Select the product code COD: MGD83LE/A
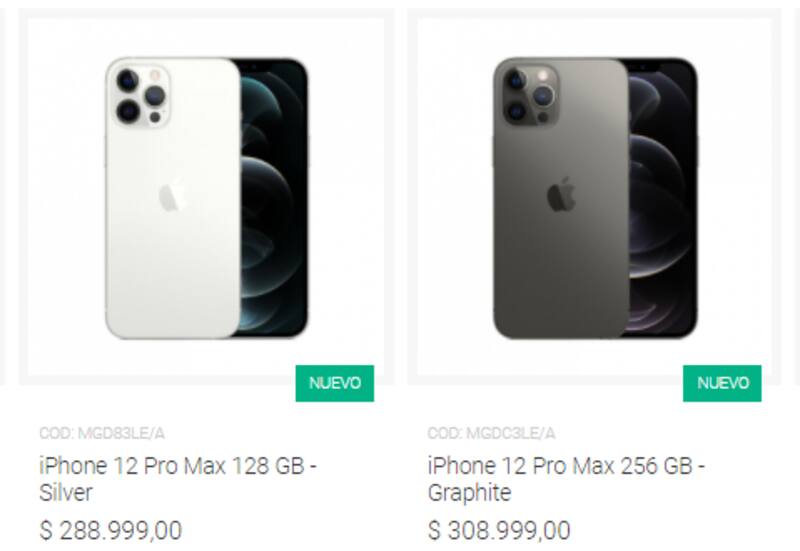800x551 pixels. 102,433
